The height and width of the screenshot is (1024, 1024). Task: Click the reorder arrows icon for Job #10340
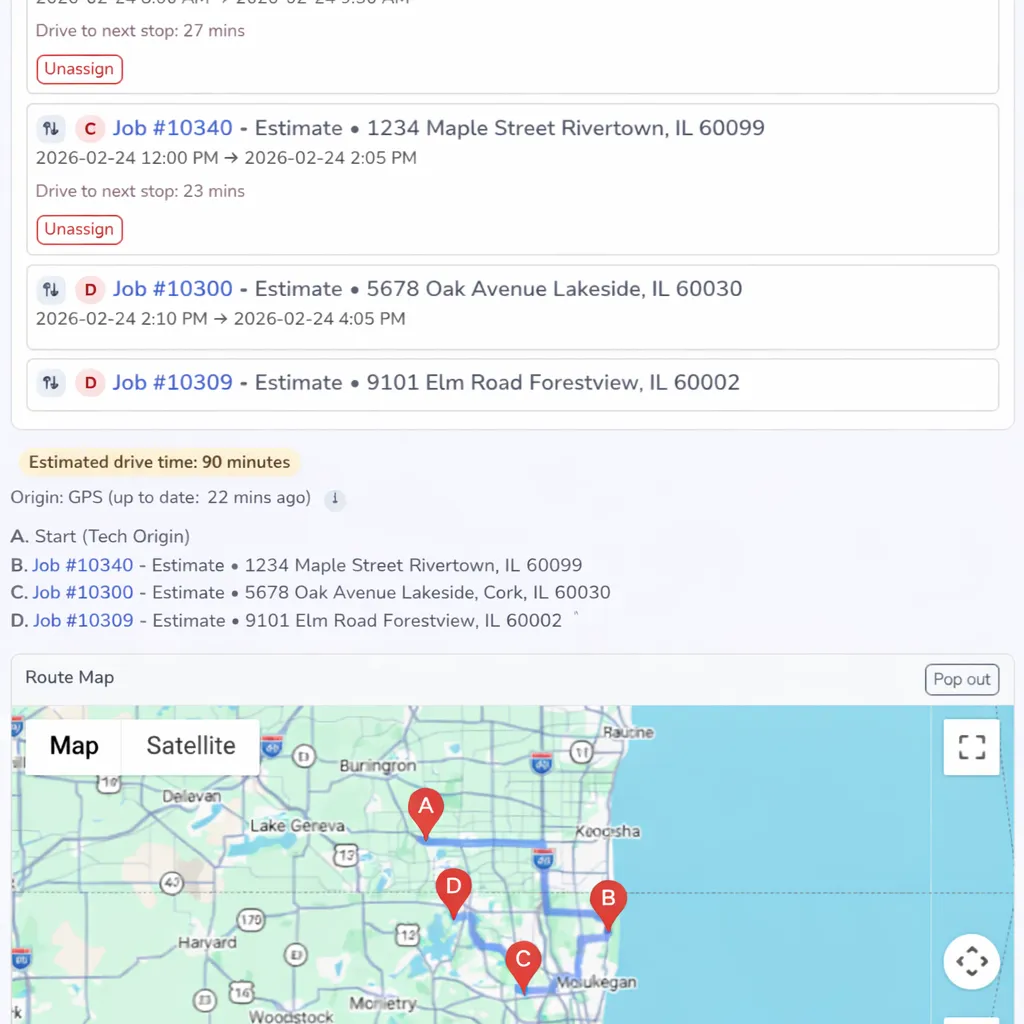coord(51,128)
